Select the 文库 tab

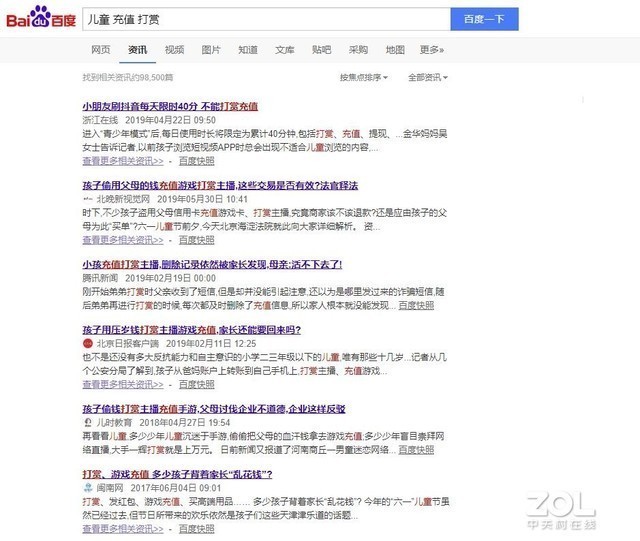pyautogui.click(x=285, y=49)
